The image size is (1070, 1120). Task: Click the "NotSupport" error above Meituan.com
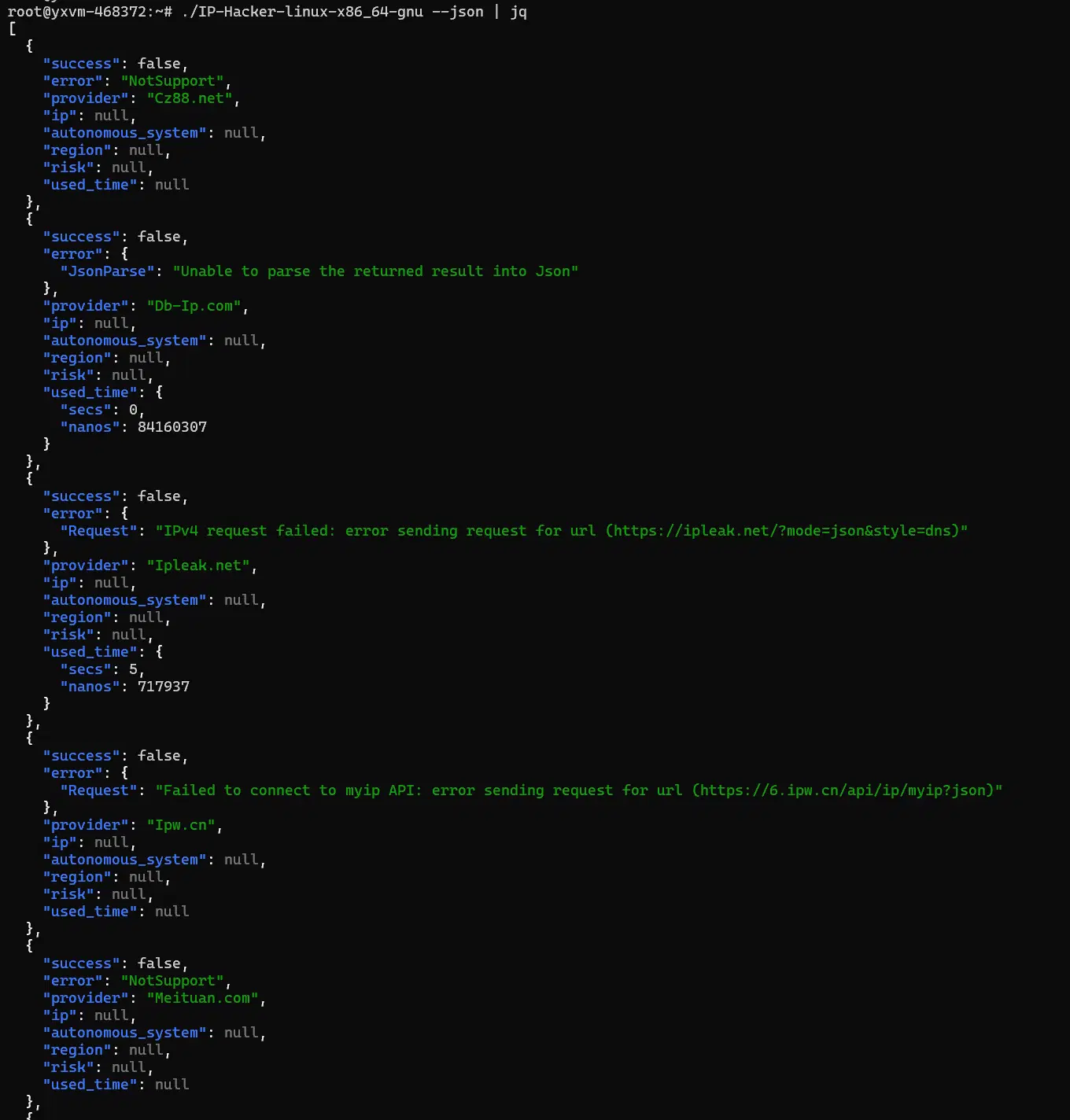click(x=172, y=981)
